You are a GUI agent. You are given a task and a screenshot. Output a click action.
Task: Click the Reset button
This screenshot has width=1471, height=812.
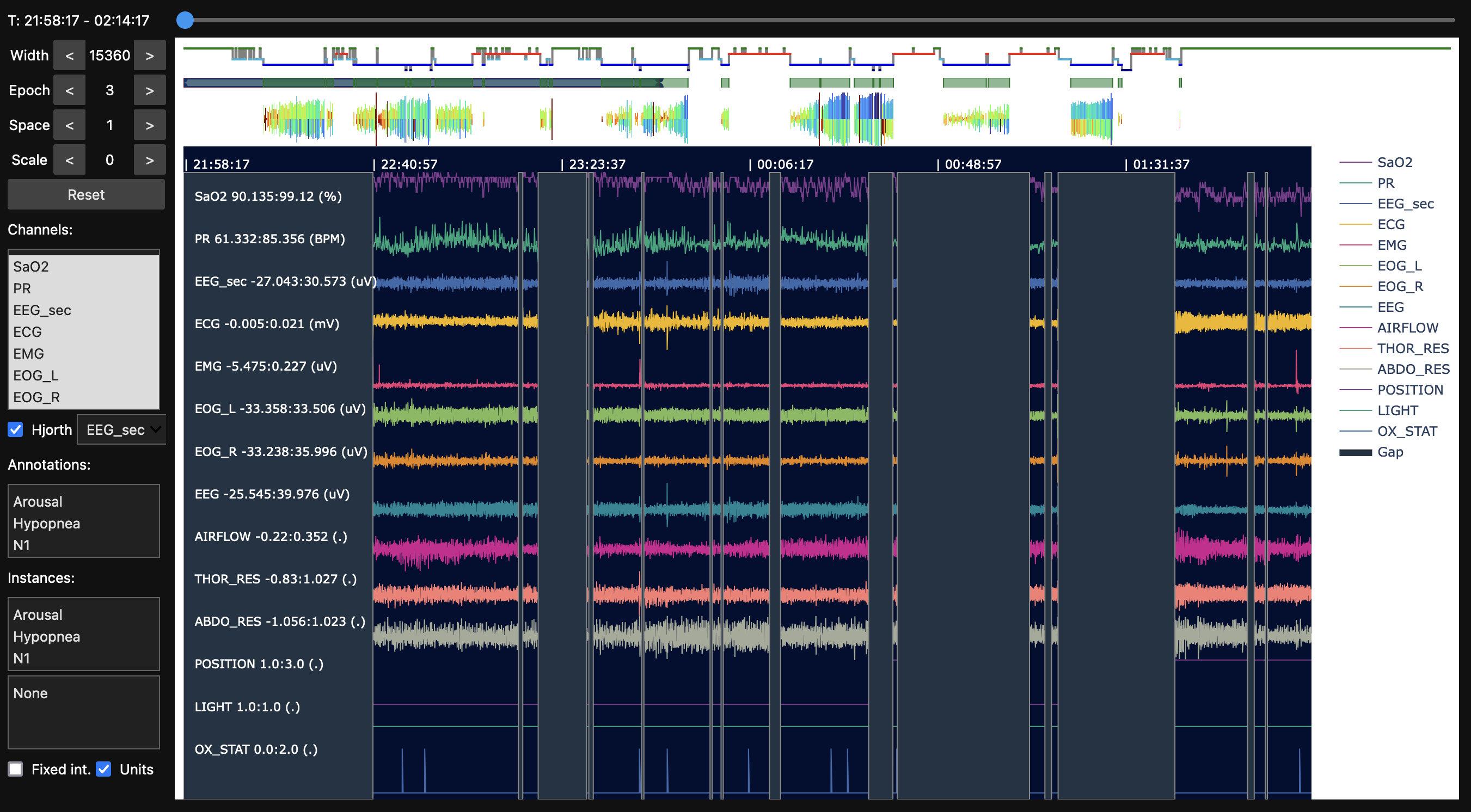coord(85,195)
